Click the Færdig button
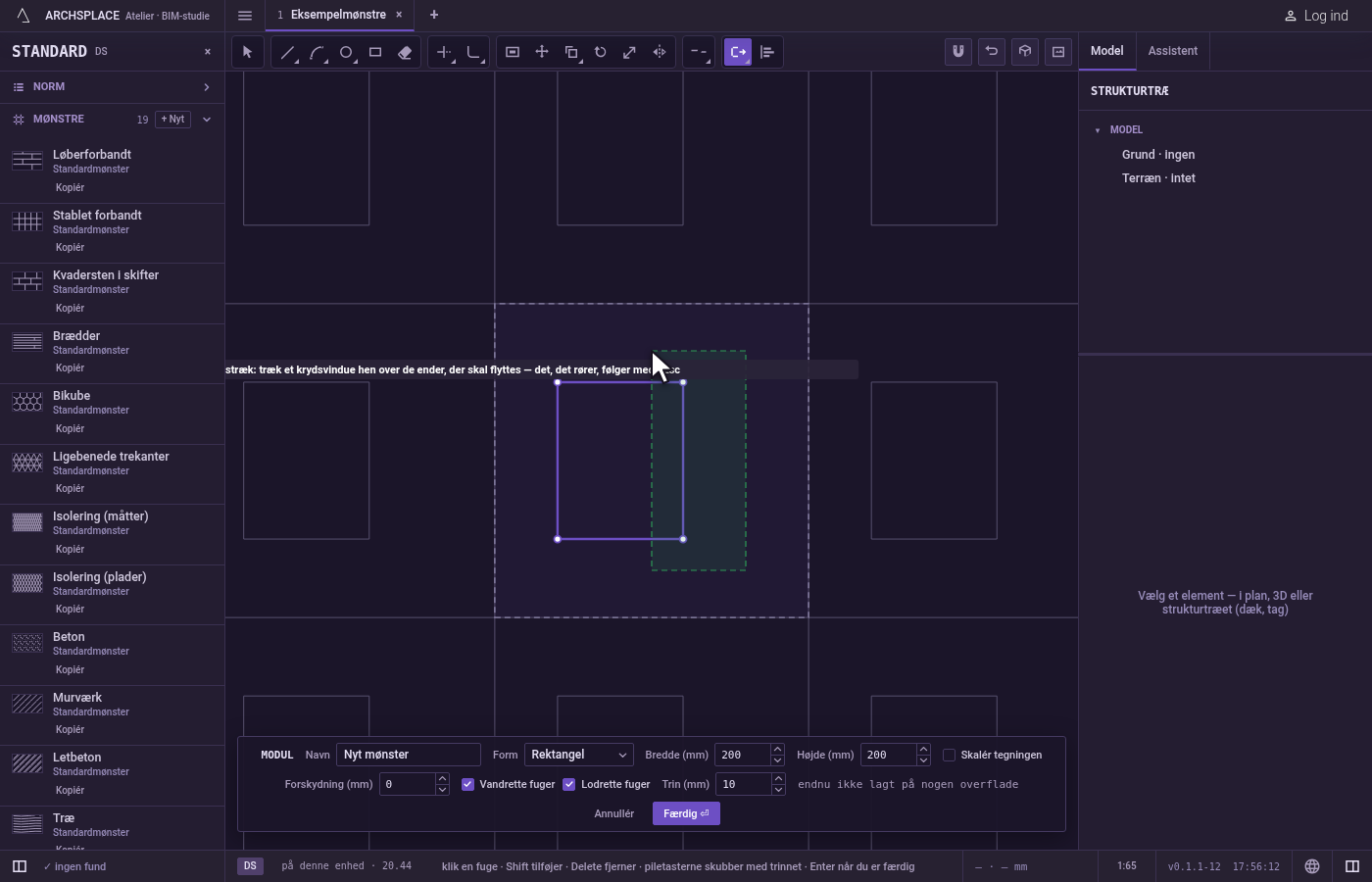 click(686, 813)
